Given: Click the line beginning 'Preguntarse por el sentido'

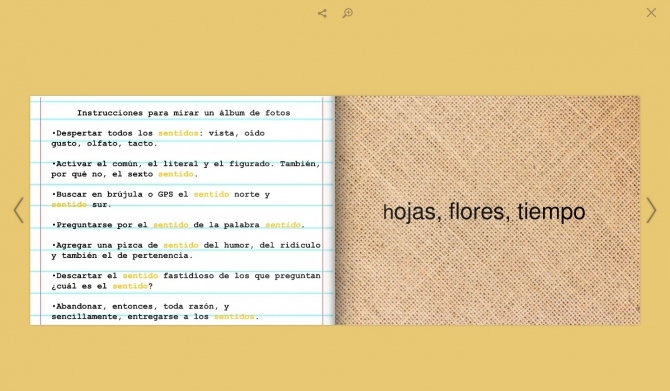Looking at the screenshot, I should click(x=178, y=225).
